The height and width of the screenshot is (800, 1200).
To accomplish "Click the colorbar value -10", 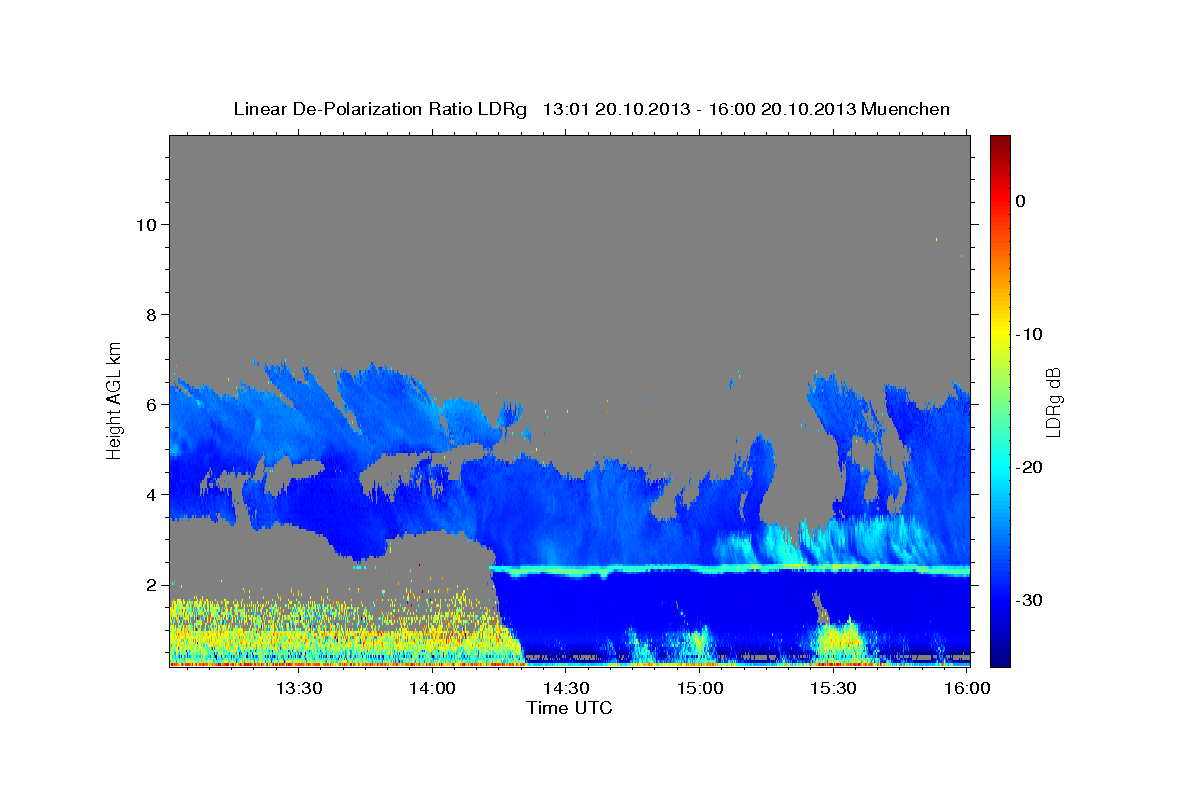I will (x=1030, y=334).
